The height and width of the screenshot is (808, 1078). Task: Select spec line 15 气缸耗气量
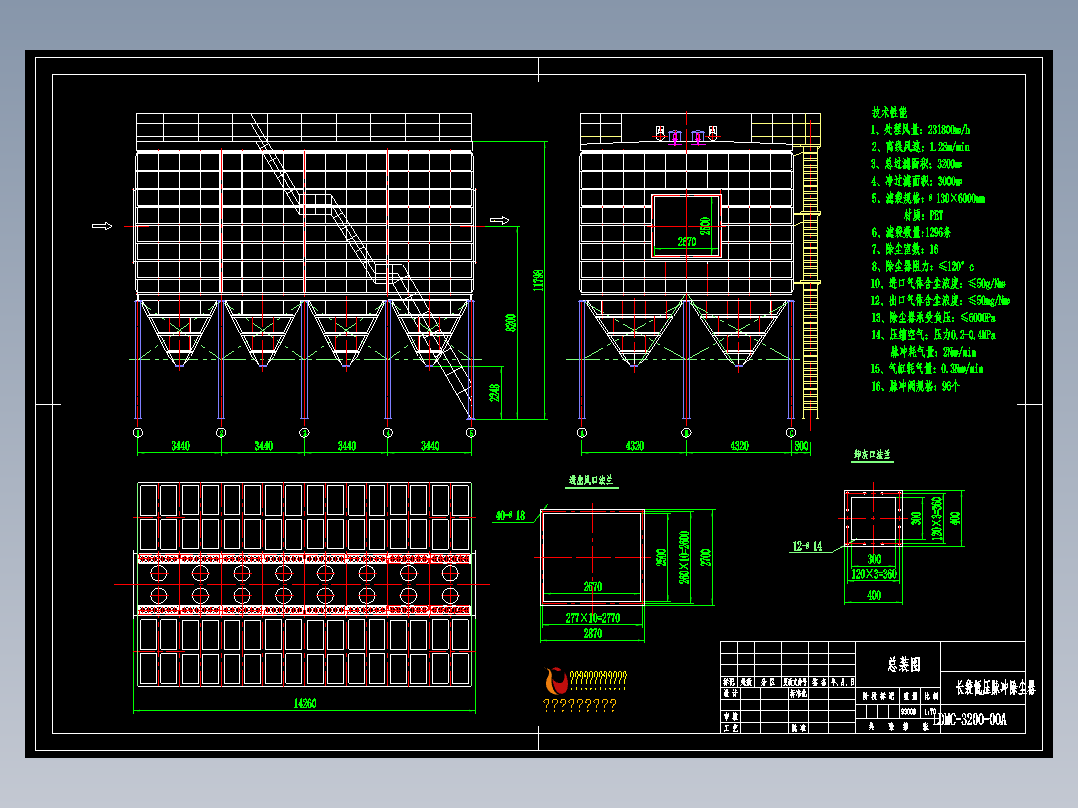[x=927, y=369]
